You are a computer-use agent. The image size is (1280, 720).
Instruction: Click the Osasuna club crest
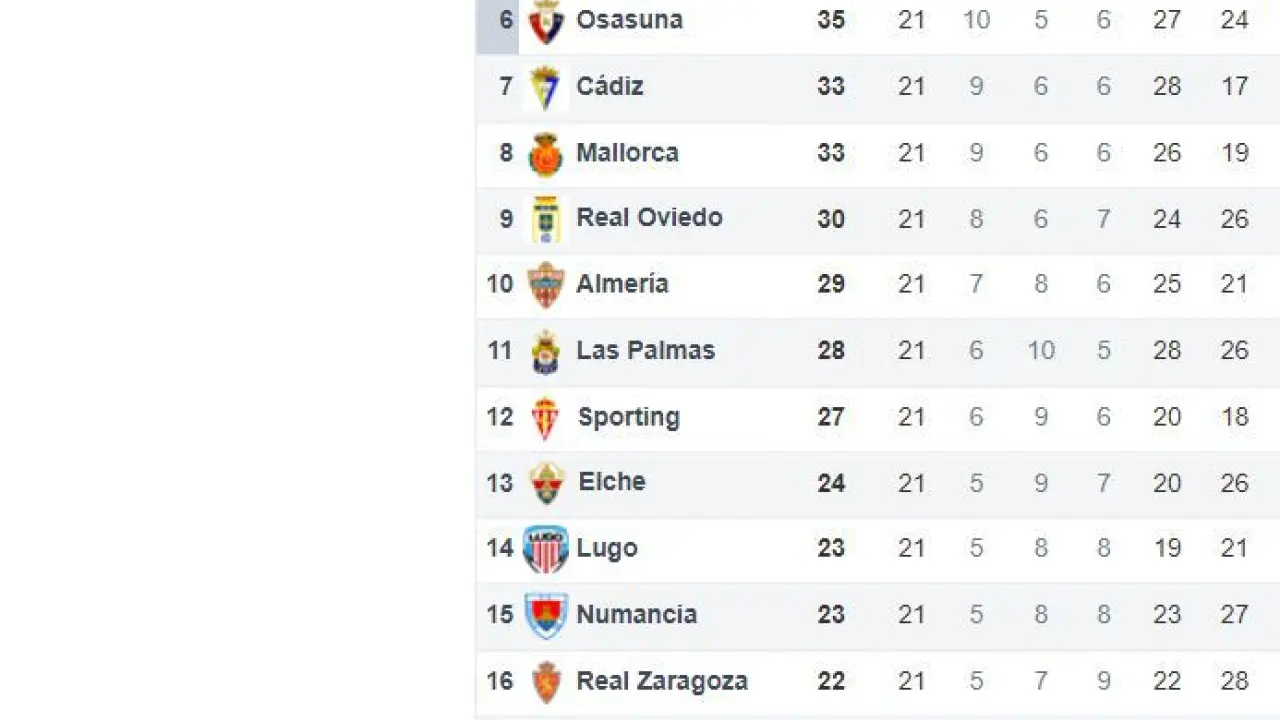point(546,22)
